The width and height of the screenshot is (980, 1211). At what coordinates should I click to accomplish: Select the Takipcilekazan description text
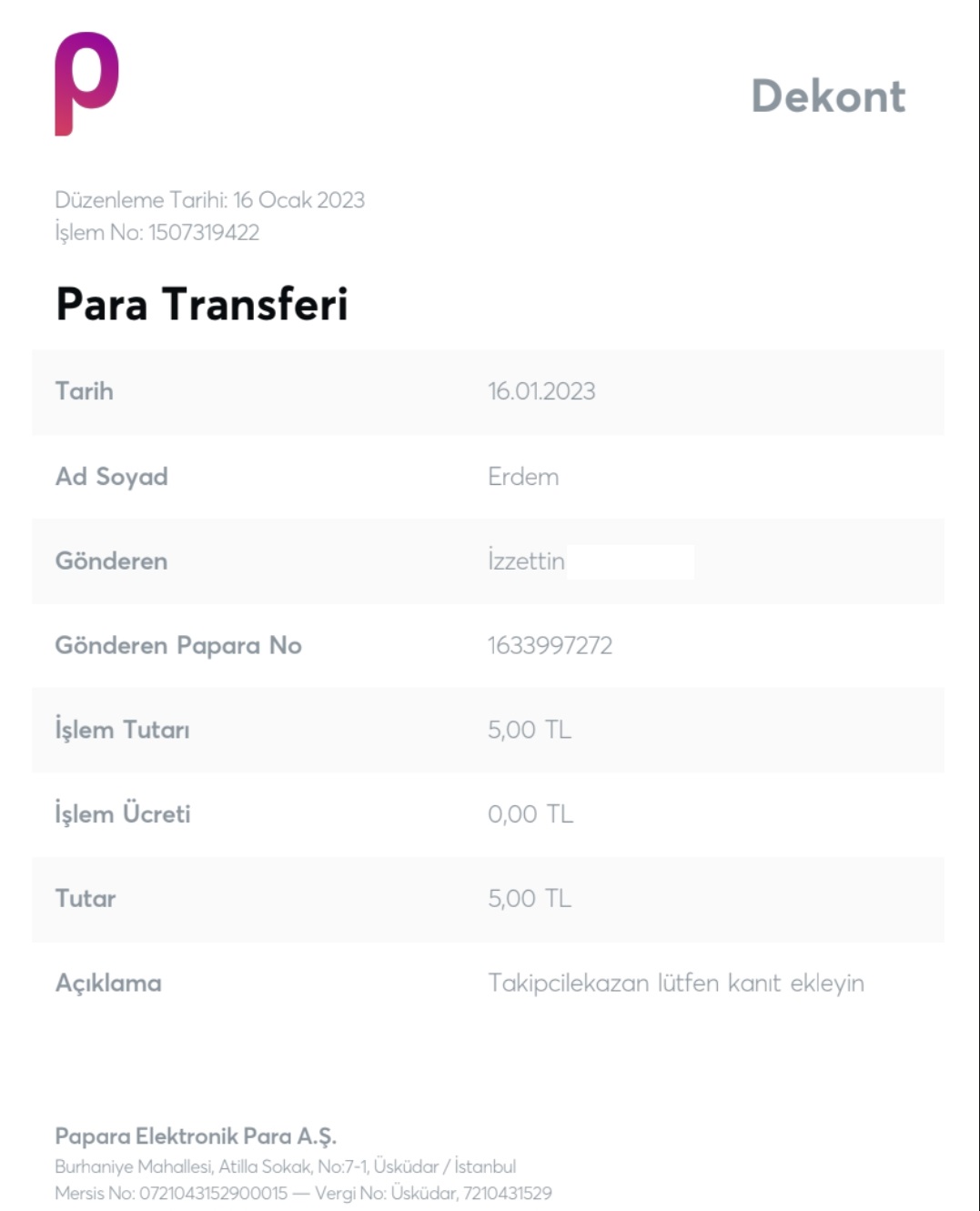click(675, 984)
